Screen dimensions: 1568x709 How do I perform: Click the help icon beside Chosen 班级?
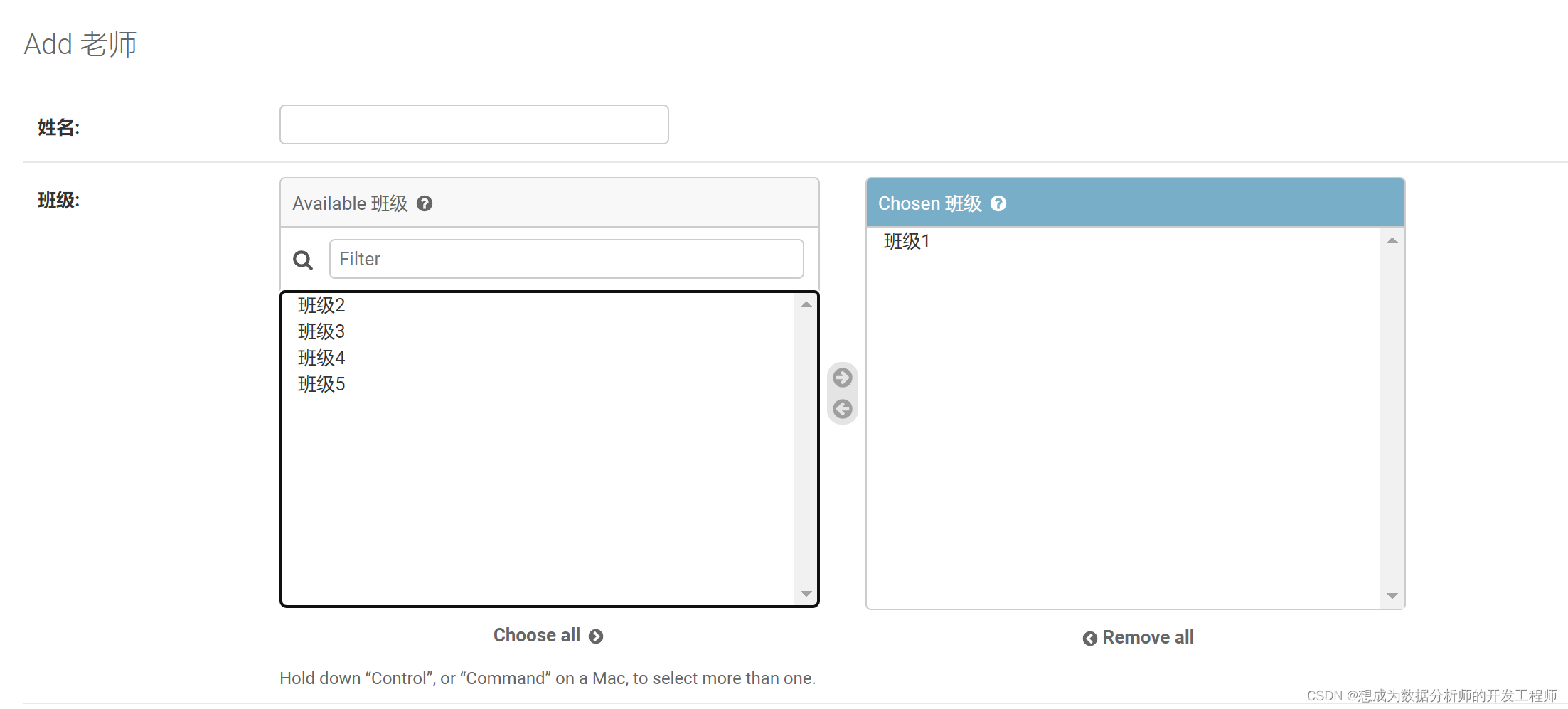tap(998, 204)
